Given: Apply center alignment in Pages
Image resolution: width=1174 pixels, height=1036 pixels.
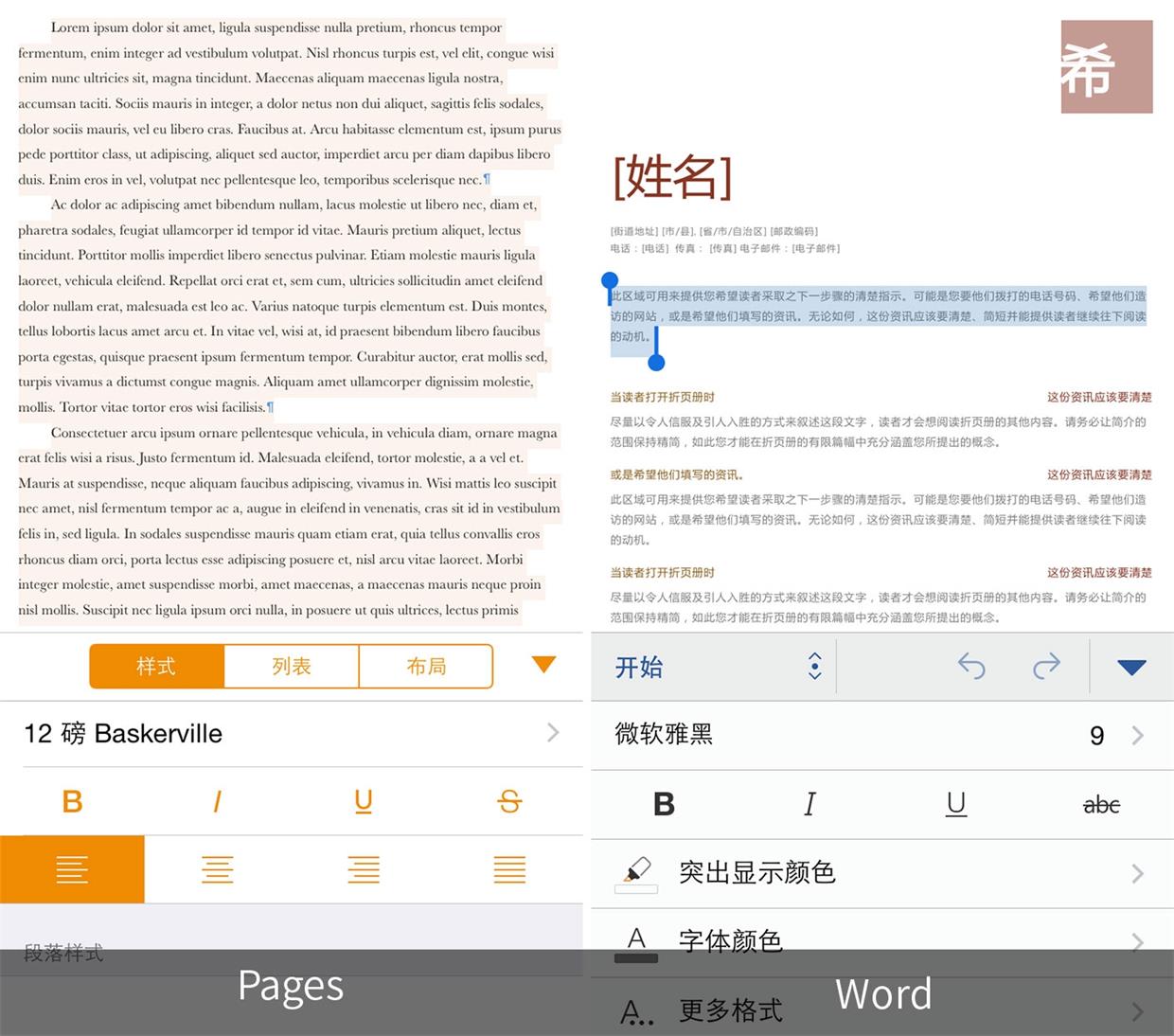Looking at the screenshot, I should 217,868.
